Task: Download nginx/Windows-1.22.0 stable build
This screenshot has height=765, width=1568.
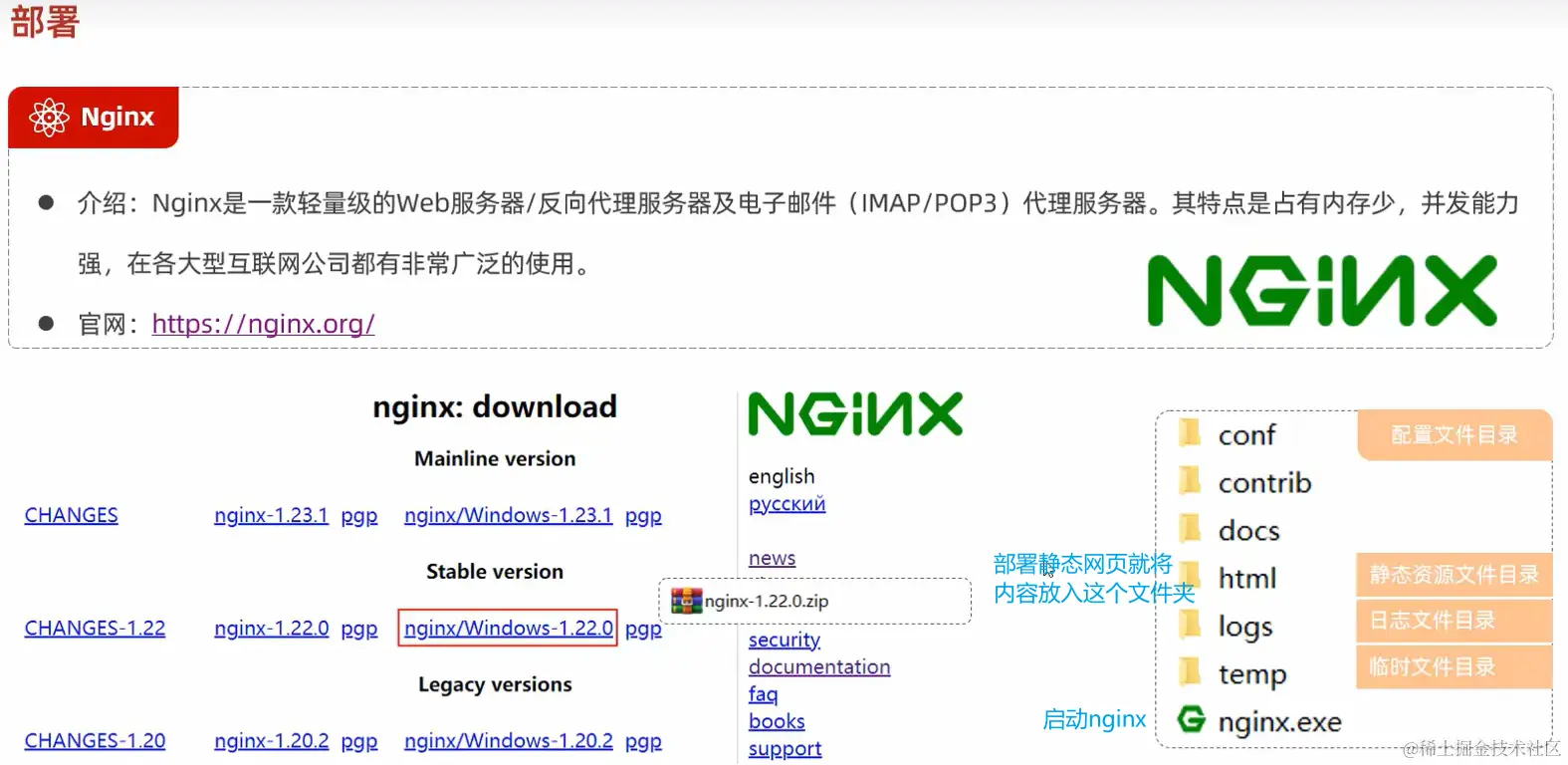Action: pyautogui.click(x=508, y=629)
